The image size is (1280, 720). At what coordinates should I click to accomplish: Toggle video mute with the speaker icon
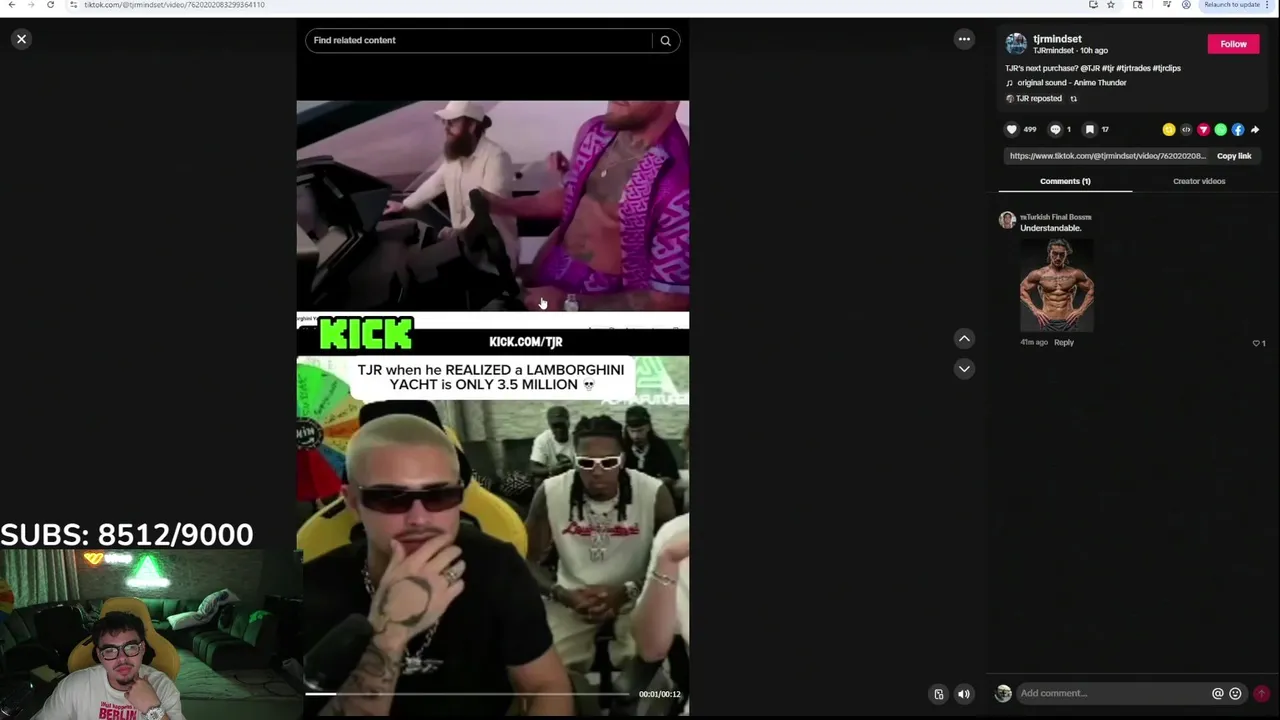964,694
